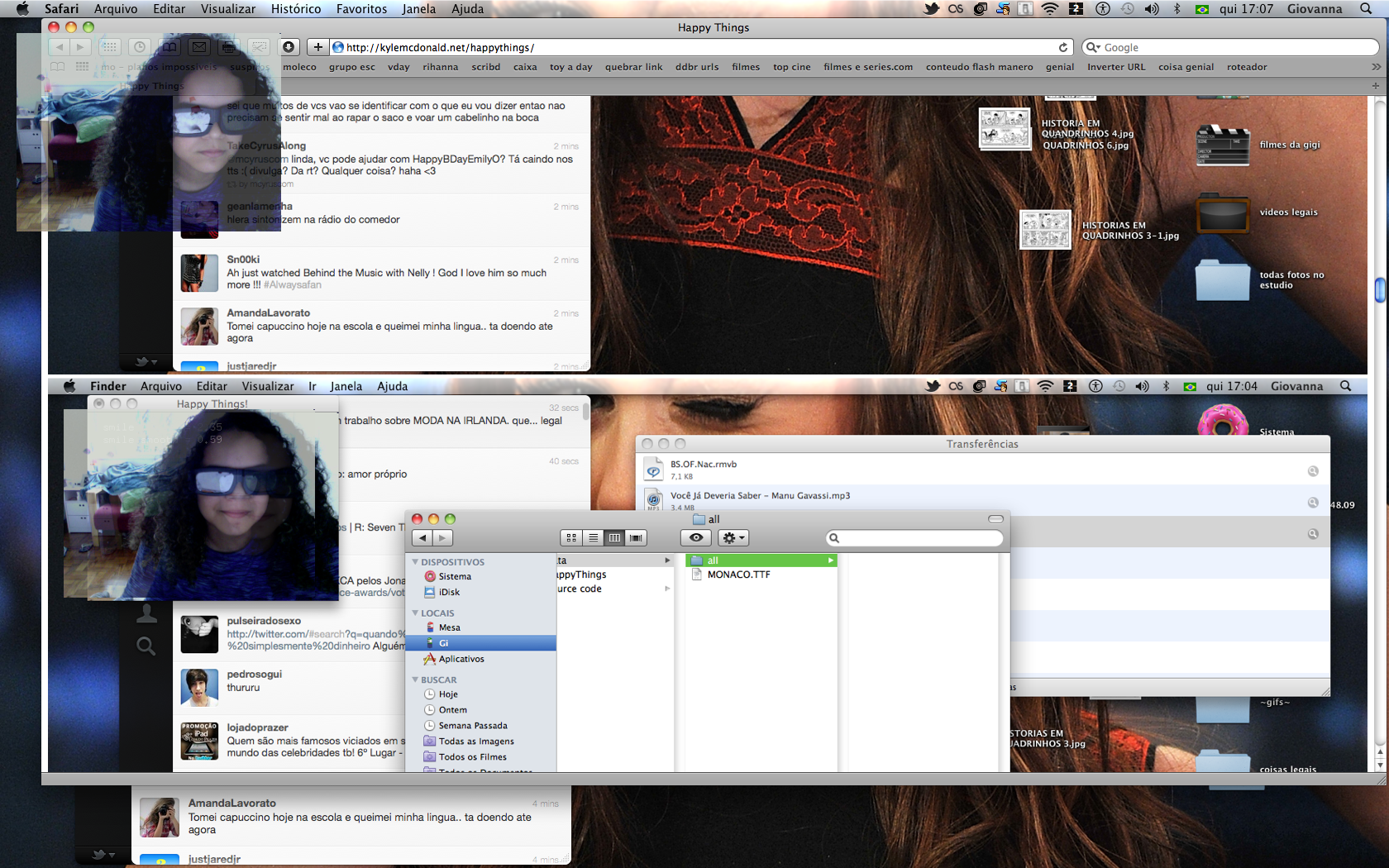
Task: Open the History clock button in Safari toolbar
Action: click(140, 47)
